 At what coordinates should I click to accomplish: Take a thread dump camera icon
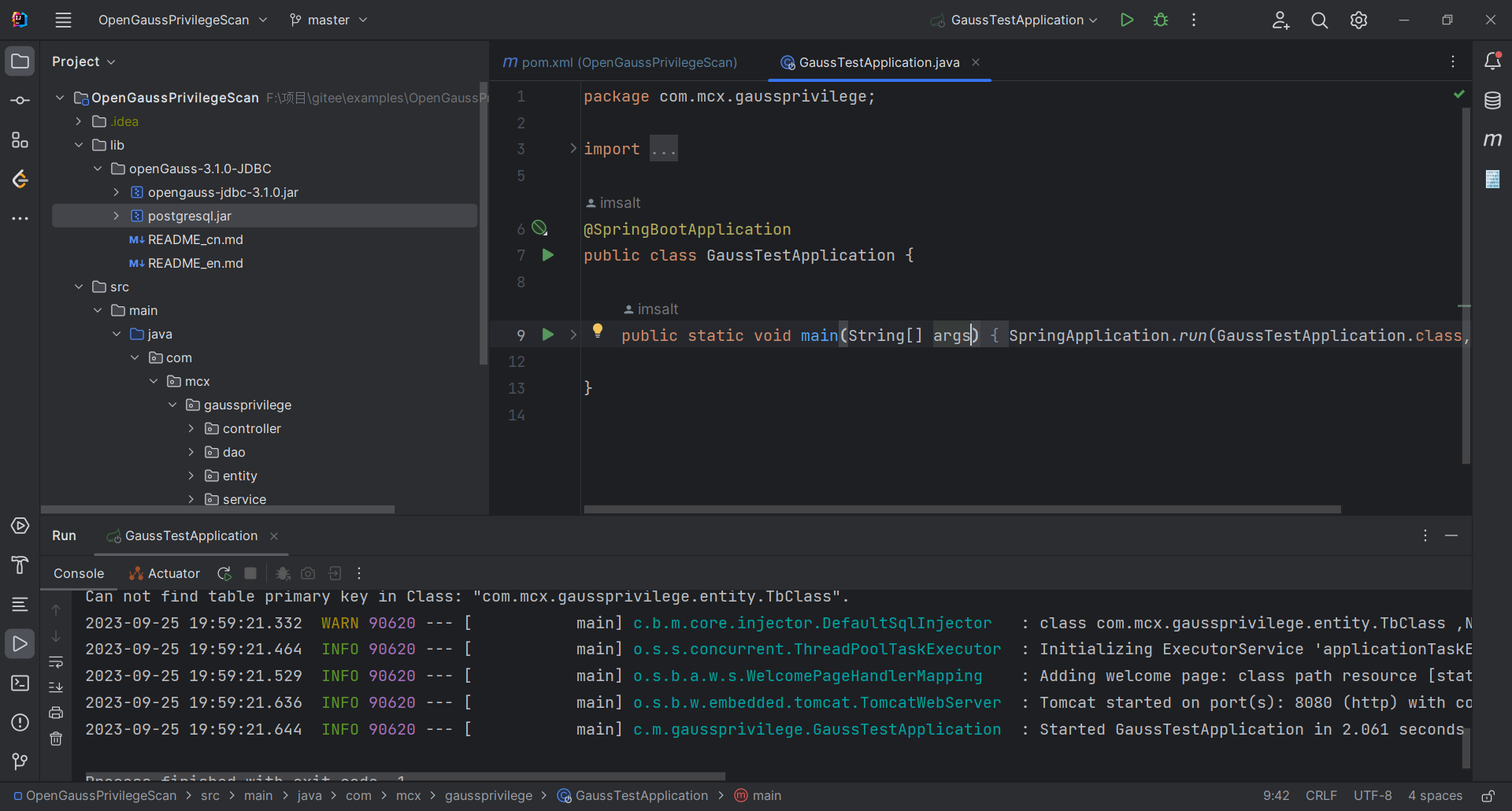click(309, 574)
